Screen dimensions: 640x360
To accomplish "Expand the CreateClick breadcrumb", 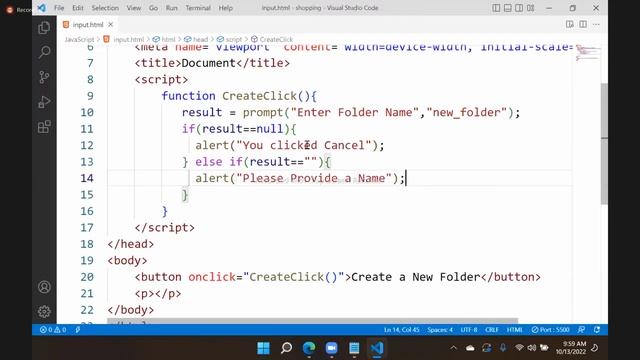I will click(272, 39).
